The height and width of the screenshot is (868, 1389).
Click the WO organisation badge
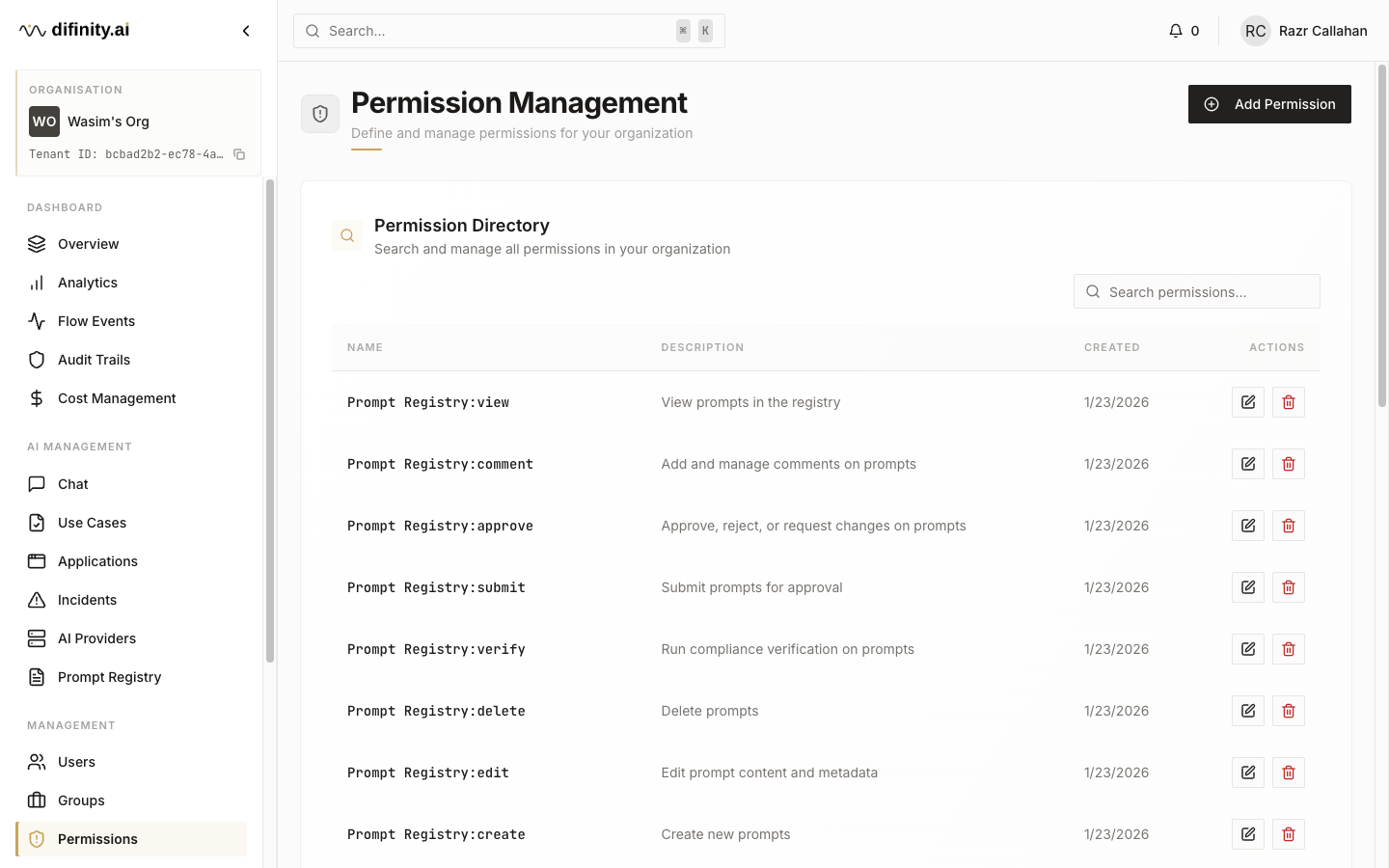(44, 122)
